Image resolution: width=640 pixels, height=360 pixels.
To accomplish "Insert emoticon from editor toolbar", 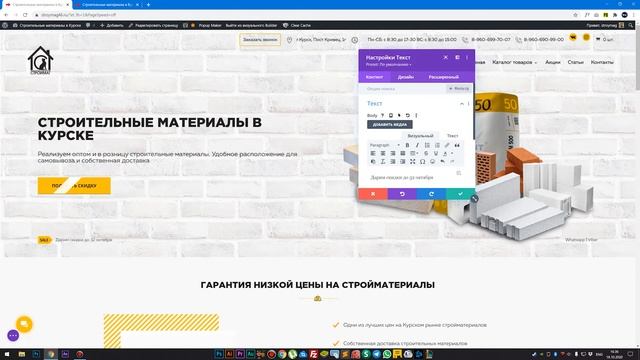I will pos(433,162).
